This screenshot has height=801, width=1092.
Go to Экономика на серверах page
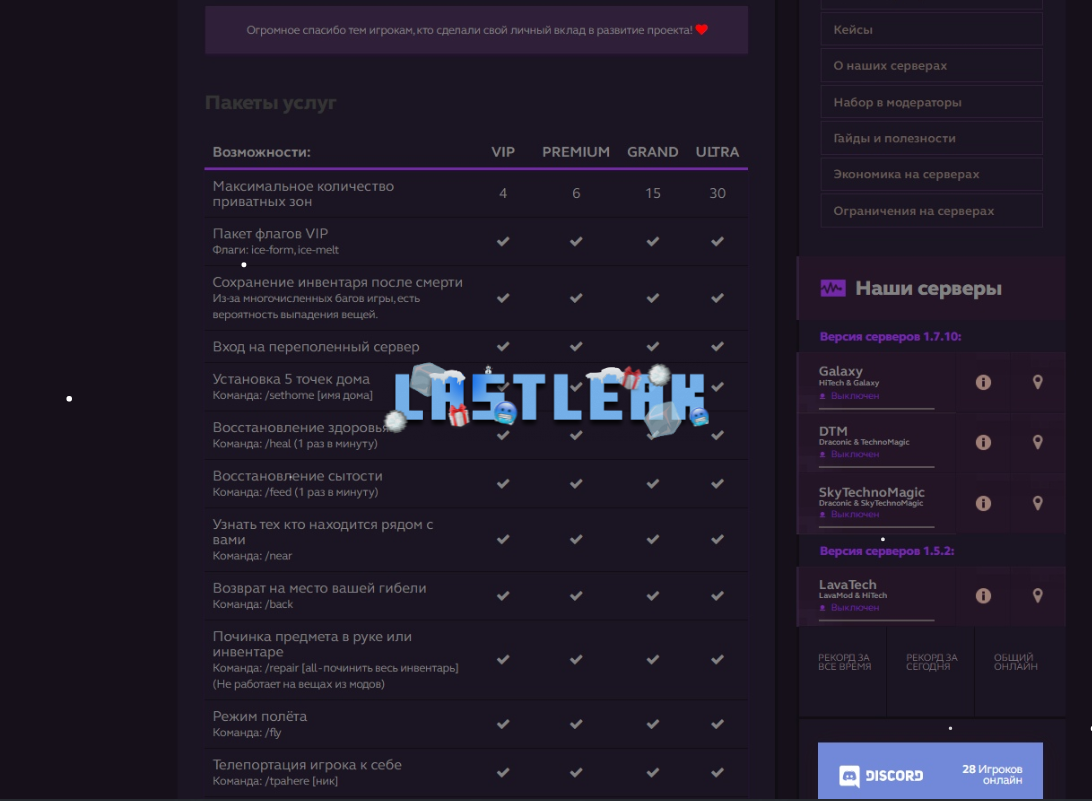(931, 174)
